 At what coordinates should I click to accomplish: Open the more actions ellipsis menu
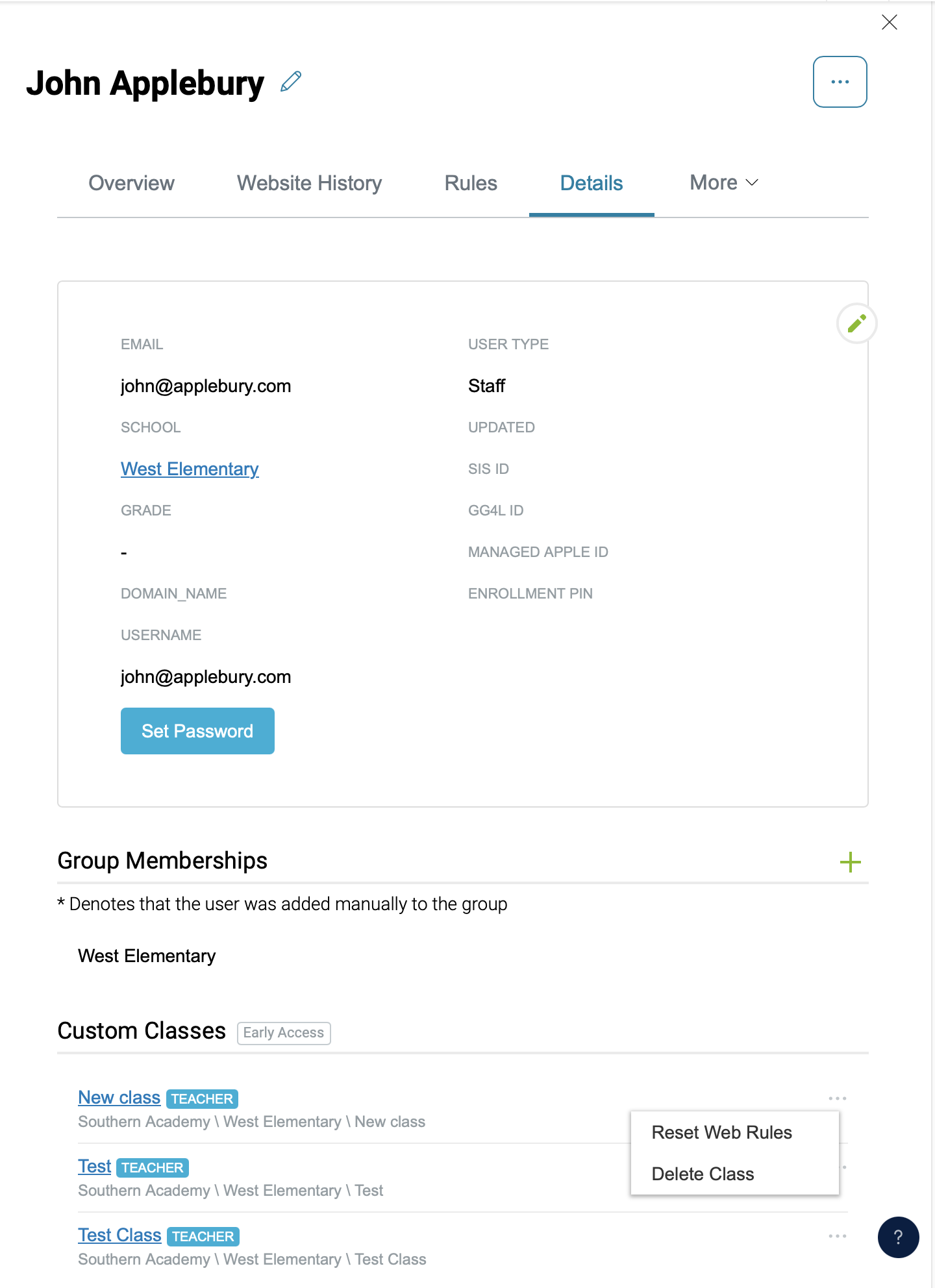click(x=840, y=82)
